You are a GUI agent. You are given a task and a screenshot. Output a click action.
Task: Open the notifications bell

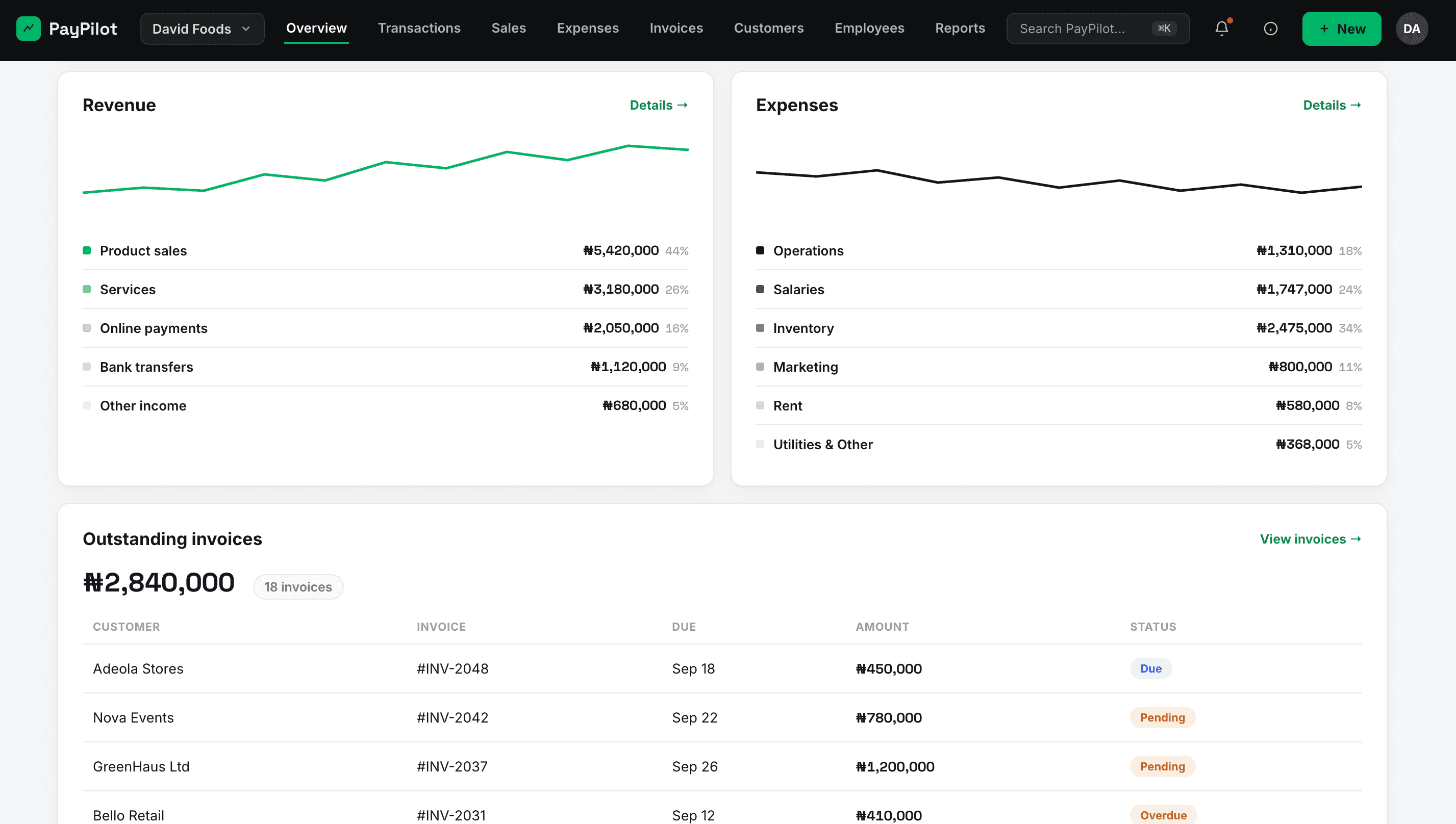pos(1222,28)
